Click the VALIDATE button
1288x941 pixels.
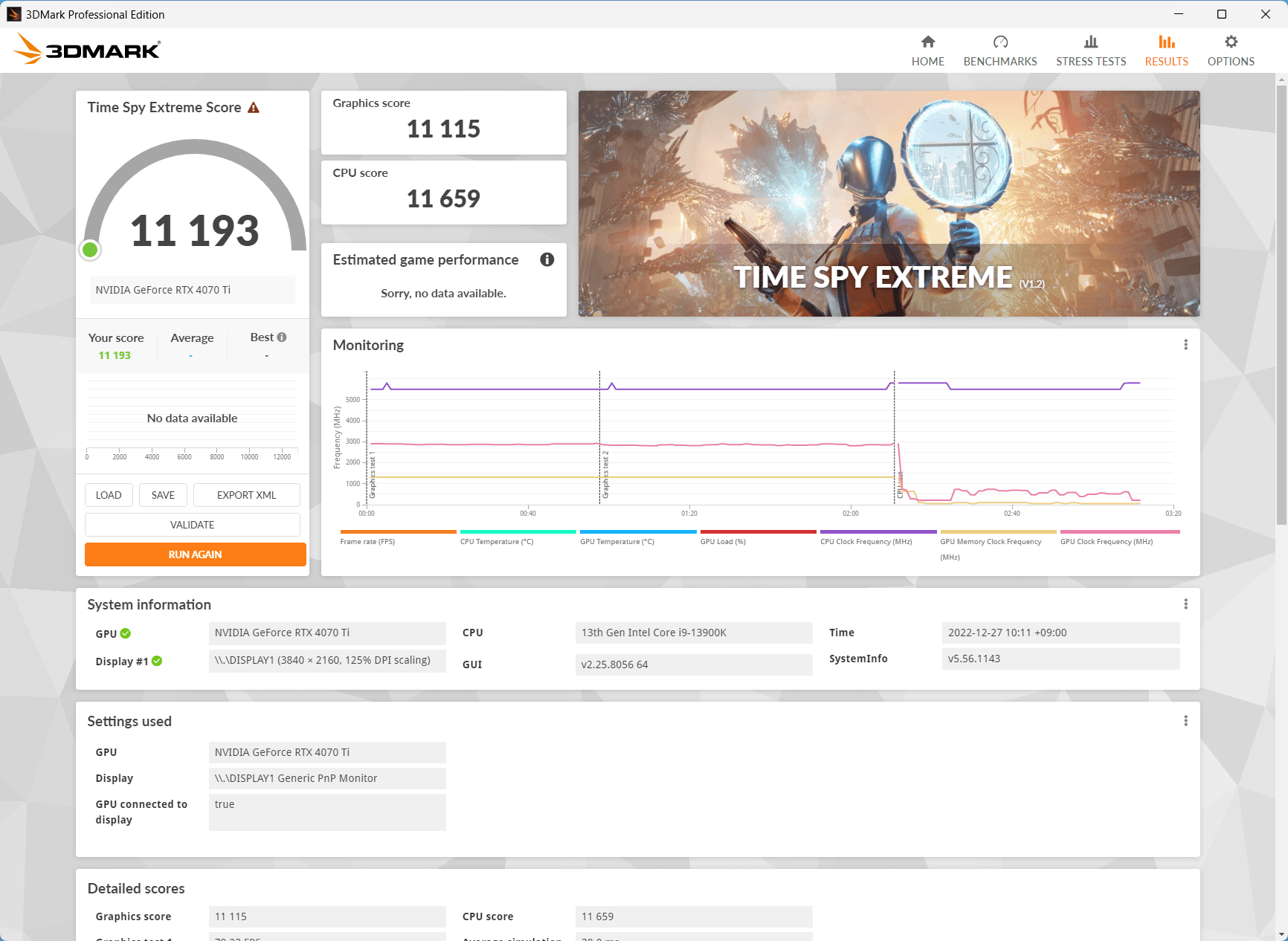(193, 525)
